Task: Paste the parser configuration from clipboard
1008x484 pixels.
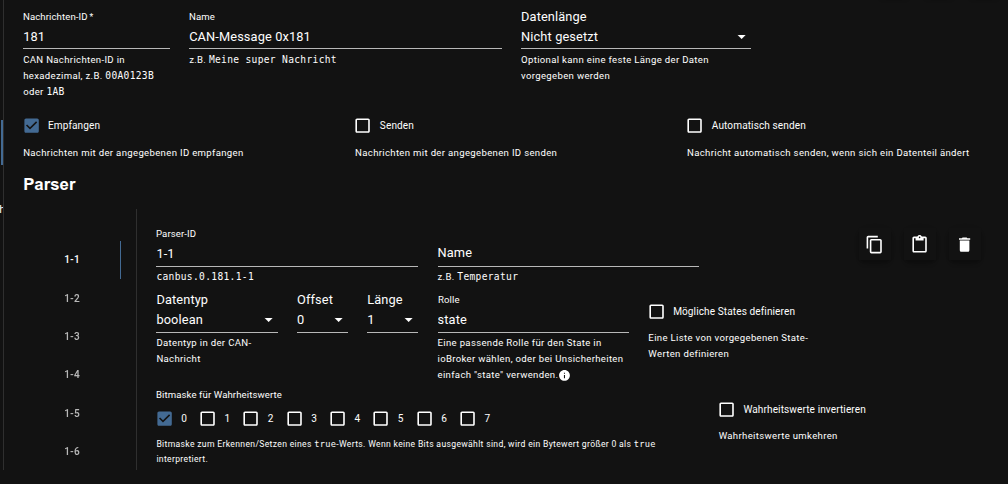Action: tap(919, 245)
